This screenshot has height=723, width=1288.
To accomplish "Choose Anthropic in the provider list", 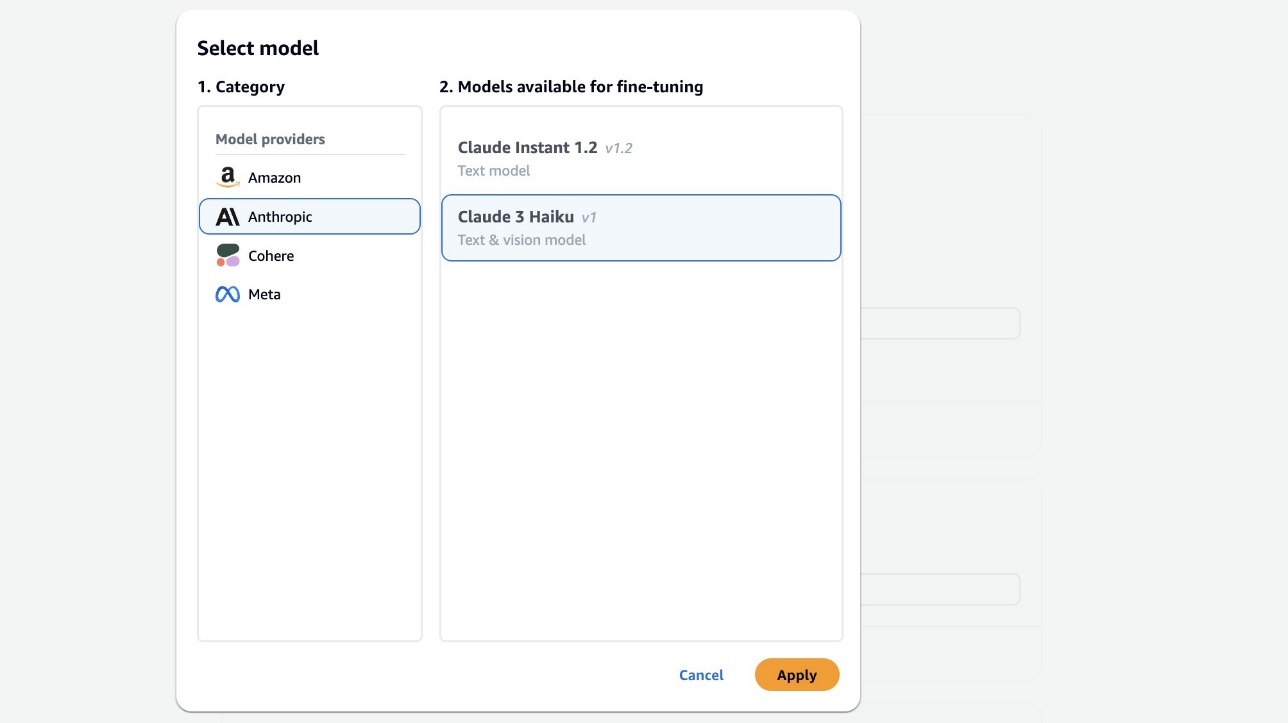I will [280, 217].
